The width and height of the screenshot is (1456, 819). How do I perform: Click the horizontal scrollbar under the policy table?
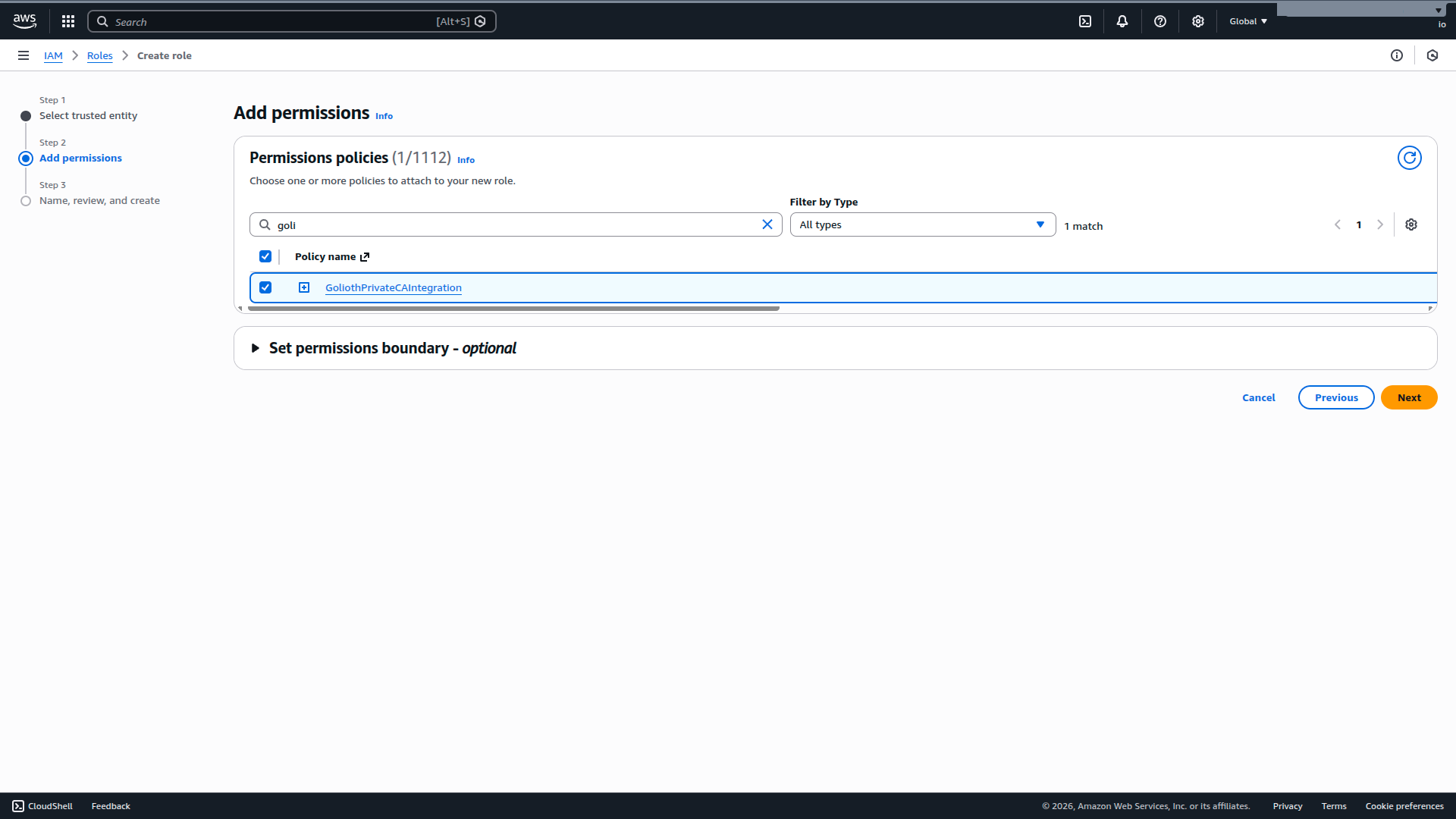513,309
